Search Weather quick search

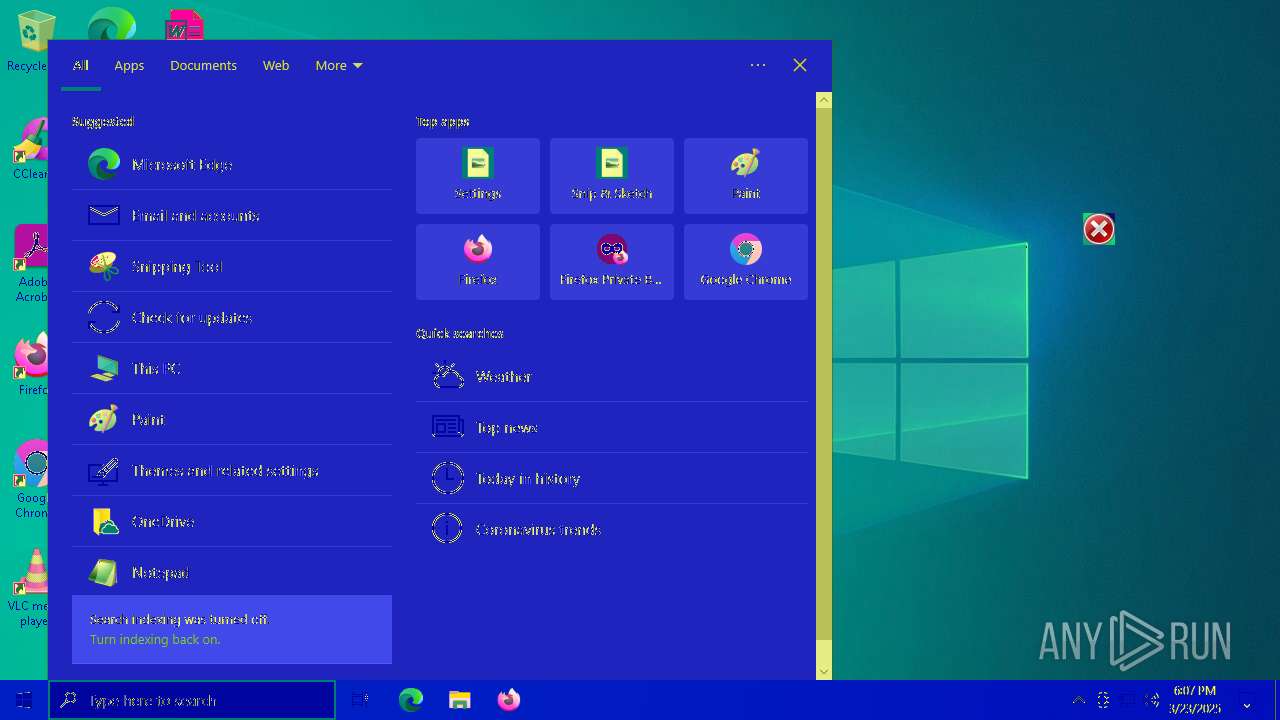(612, 376)
